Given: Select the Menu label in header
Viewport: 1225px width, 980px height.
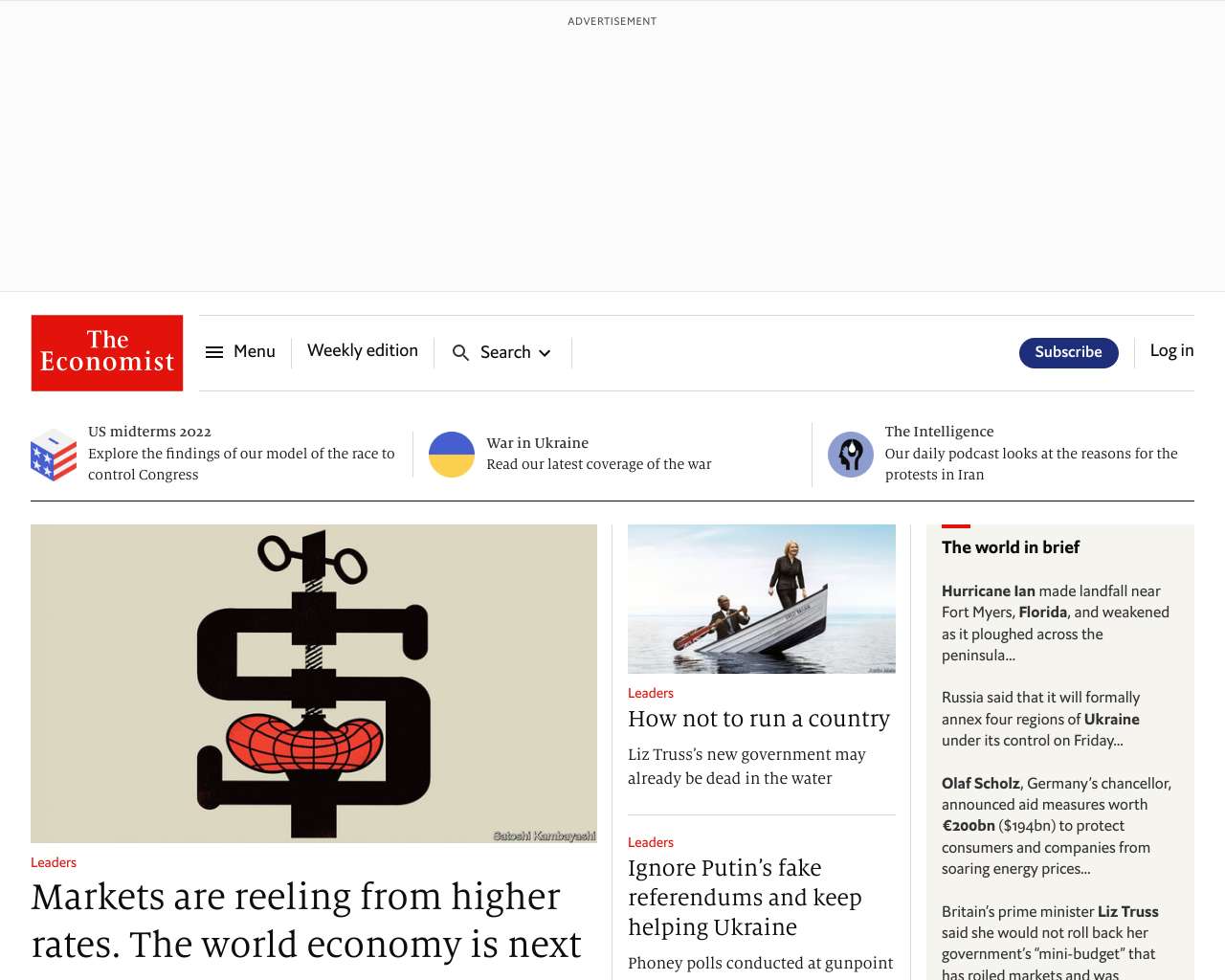Looking at the screenshot, I should pyautogui.click(x=255, y=352).
